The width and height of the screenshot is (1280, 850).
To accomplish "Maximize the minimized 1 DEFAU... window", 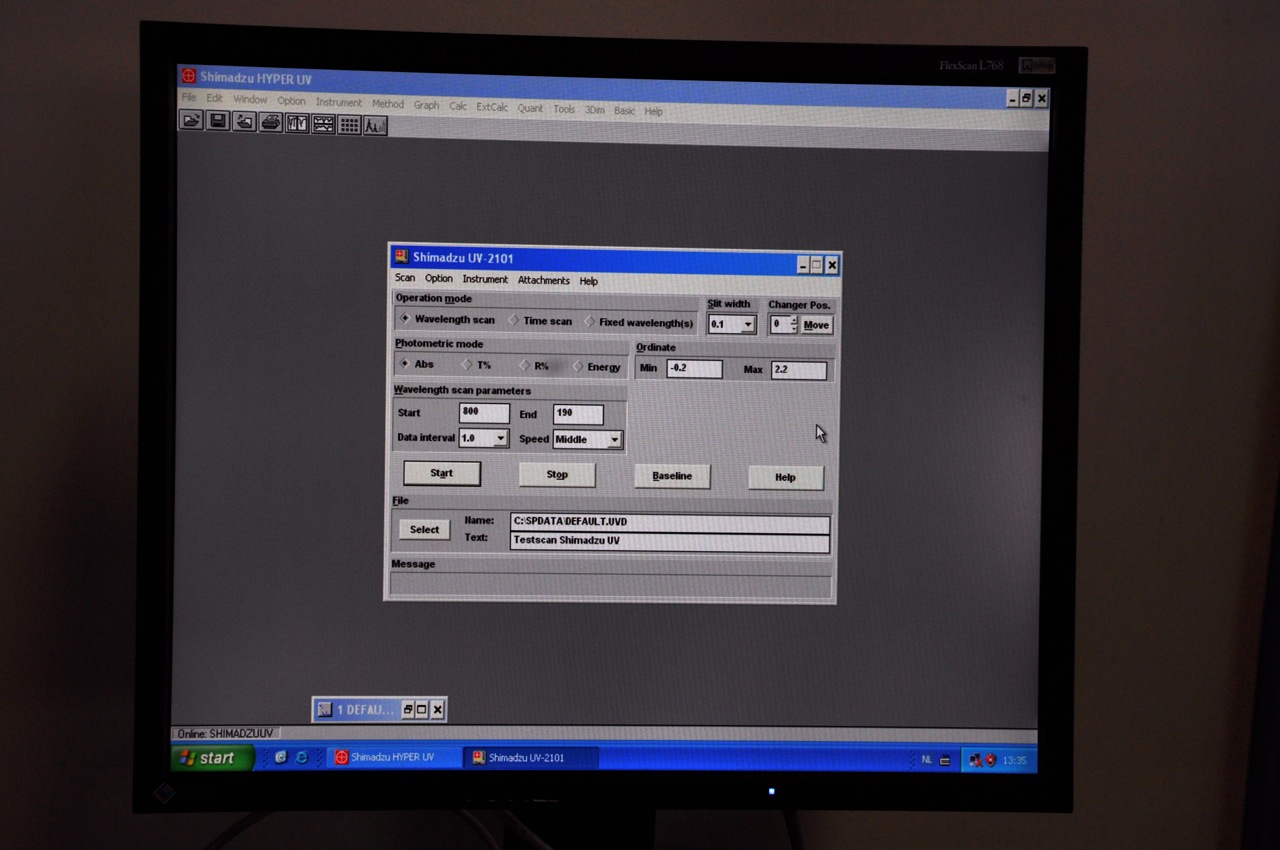I will tap(421, 710).
